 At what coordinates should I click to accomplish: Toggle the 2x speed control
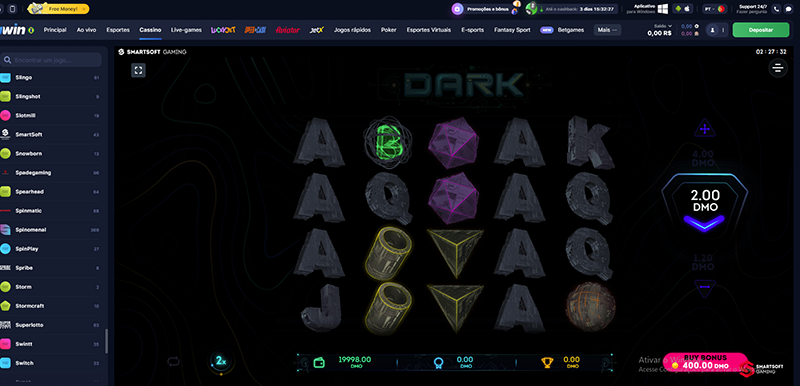[220, 361]
